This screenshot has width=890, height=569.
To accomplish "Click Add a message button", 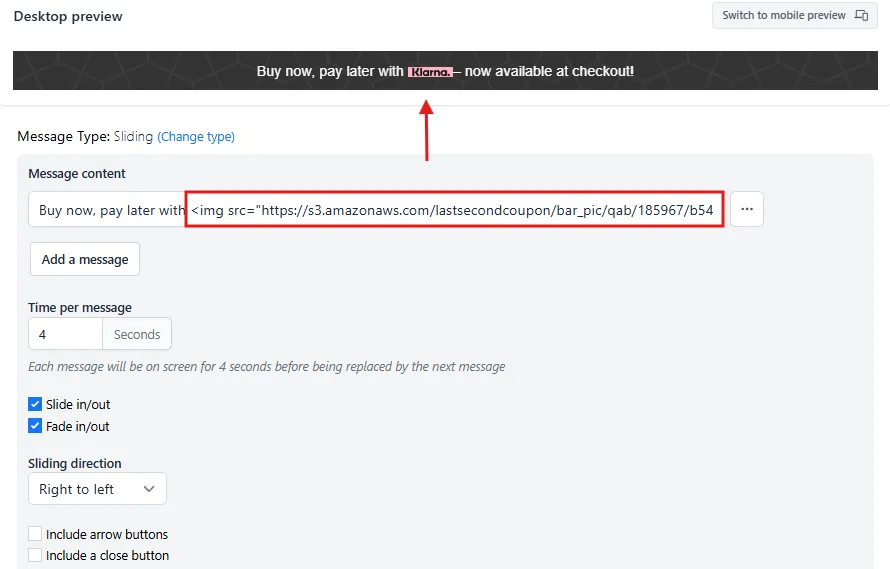I will coord(85,259).
